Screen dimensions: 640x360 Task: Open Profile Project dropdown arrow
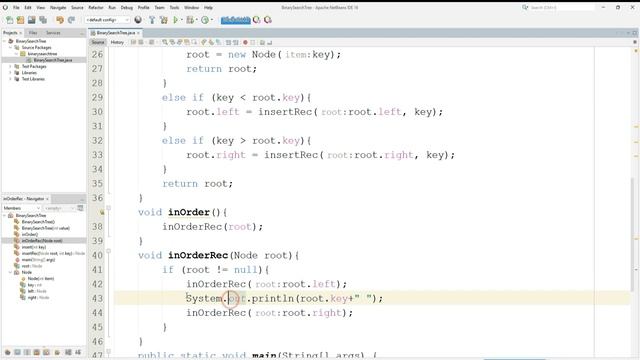pos(212,20)
